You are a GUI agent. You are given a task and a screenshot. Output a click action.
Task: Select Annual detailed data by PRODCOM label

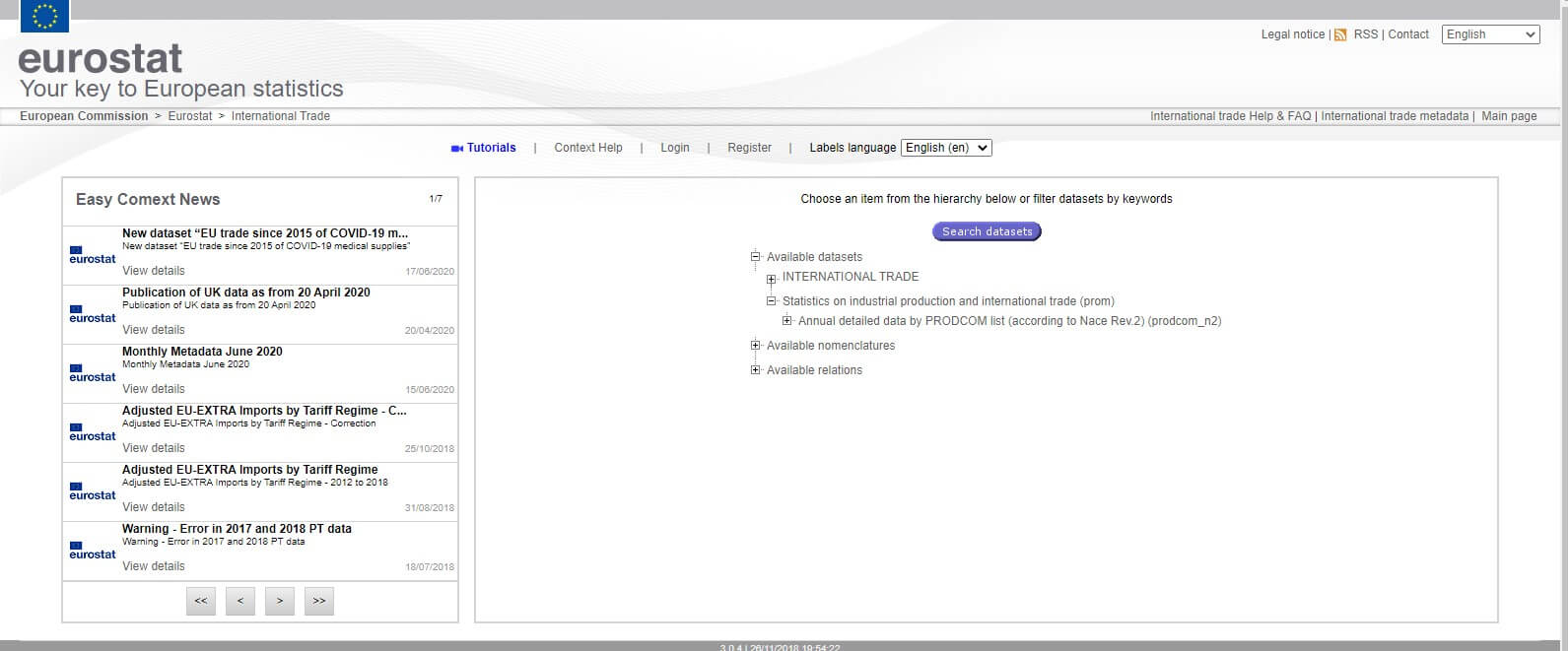pyautogui.click(x=1010, y=321)
